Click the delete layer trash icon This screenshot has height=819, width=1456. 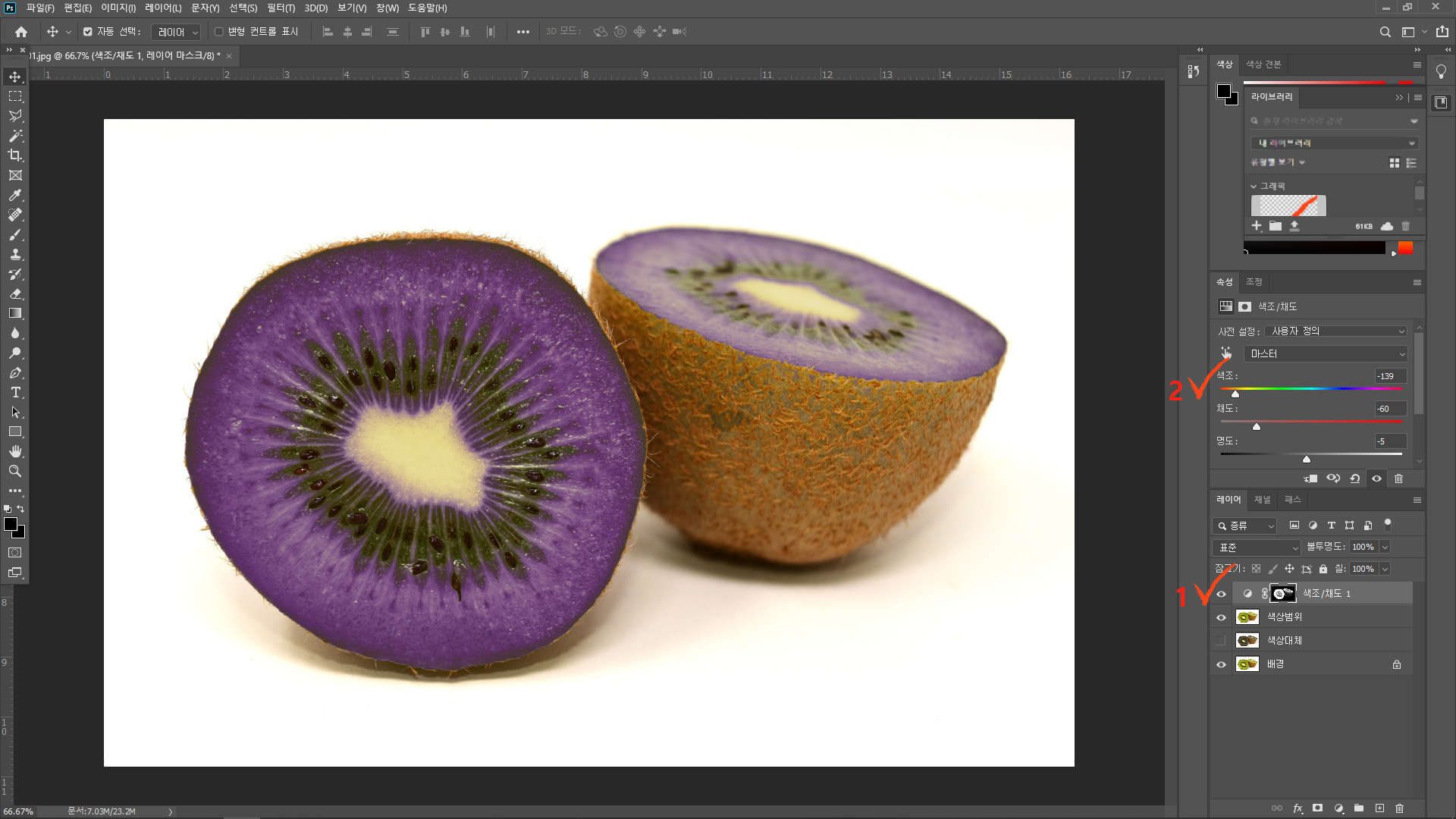tap(1400, 808)
